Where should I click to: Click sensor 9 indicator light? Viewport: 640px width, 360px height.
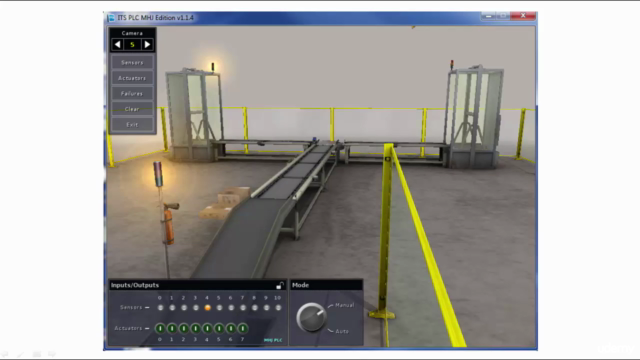pos(267,308)
